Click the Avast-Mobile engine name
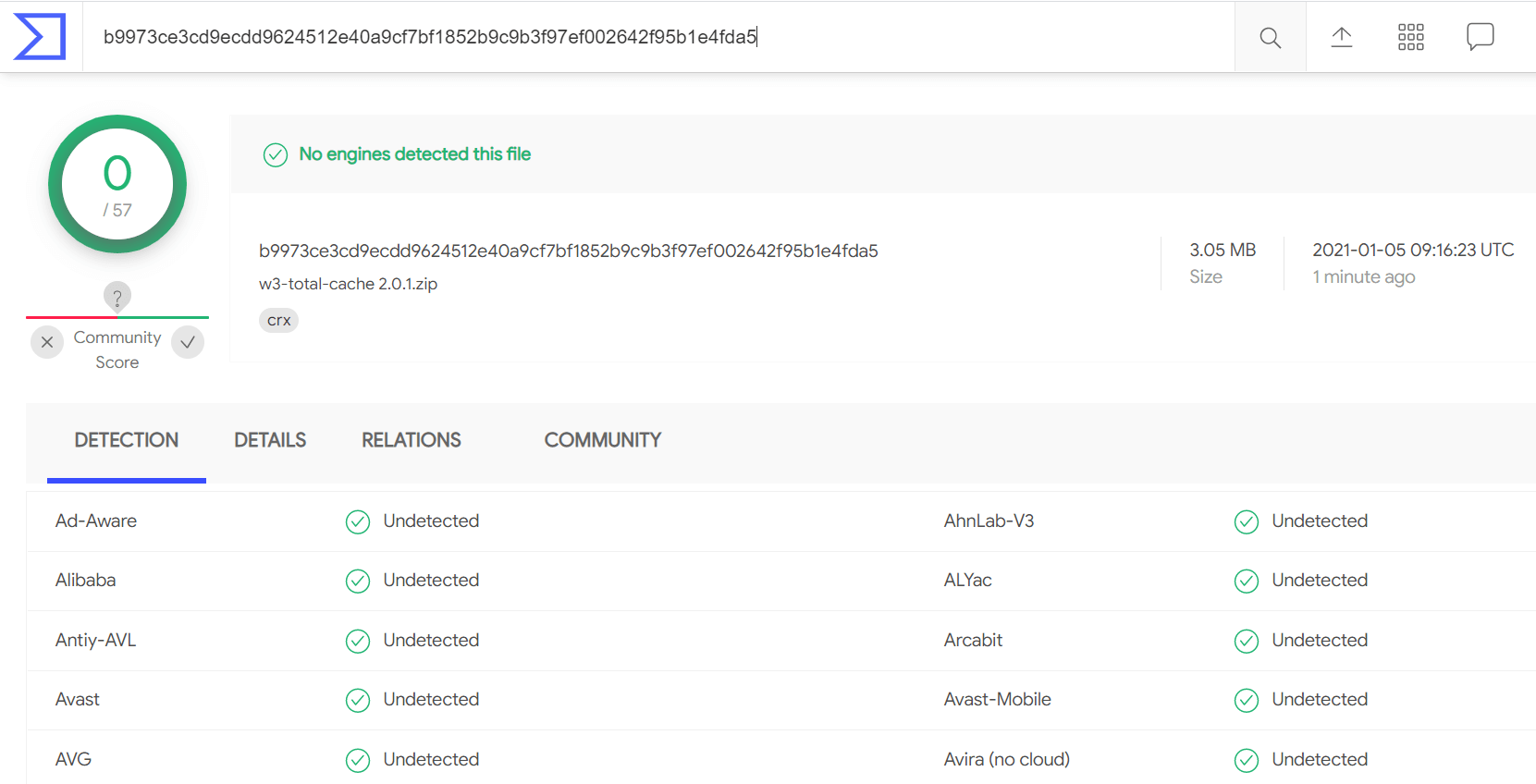The width and height of the screenshot is (1536, 784). coord(997,699)
